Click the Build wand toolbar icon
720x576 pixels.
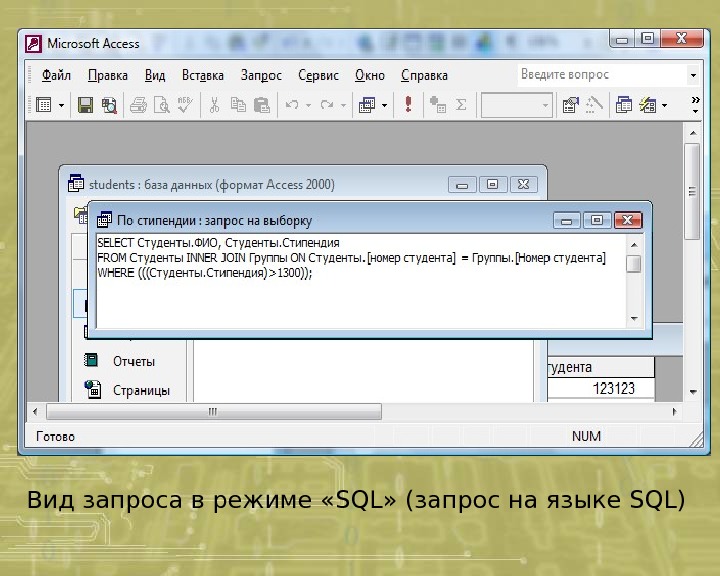tap(594, 105)
